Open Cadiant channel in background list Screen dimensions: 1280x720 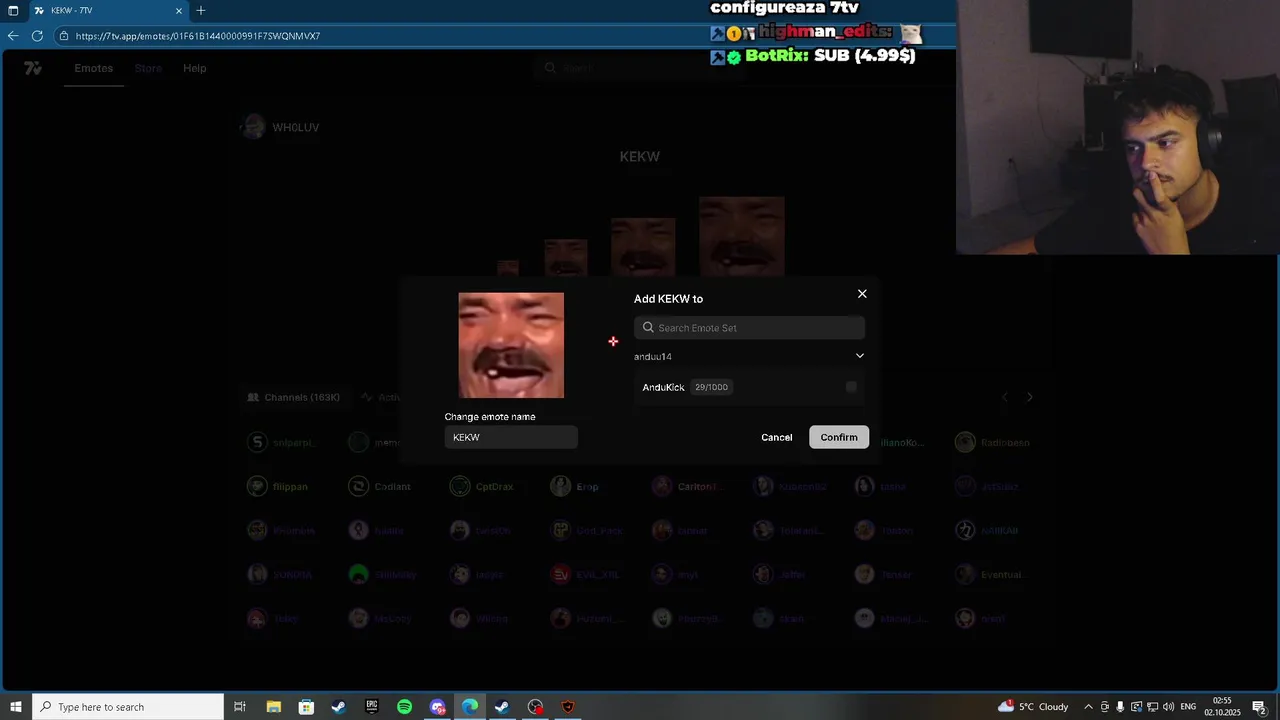[380, 487]
